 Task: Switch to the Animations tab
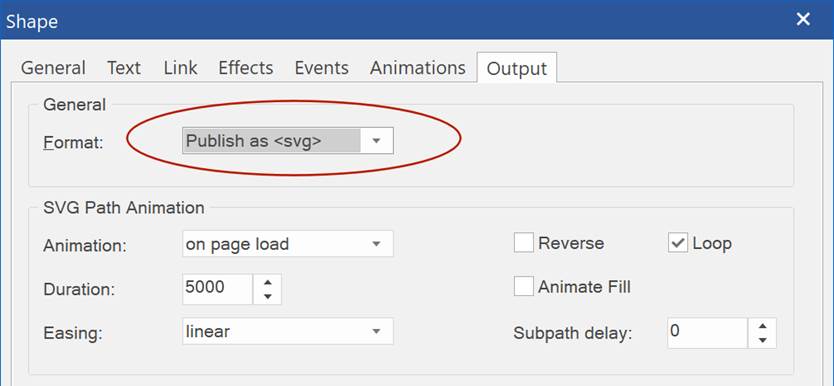pyautogui.click(x=418, y=68)
